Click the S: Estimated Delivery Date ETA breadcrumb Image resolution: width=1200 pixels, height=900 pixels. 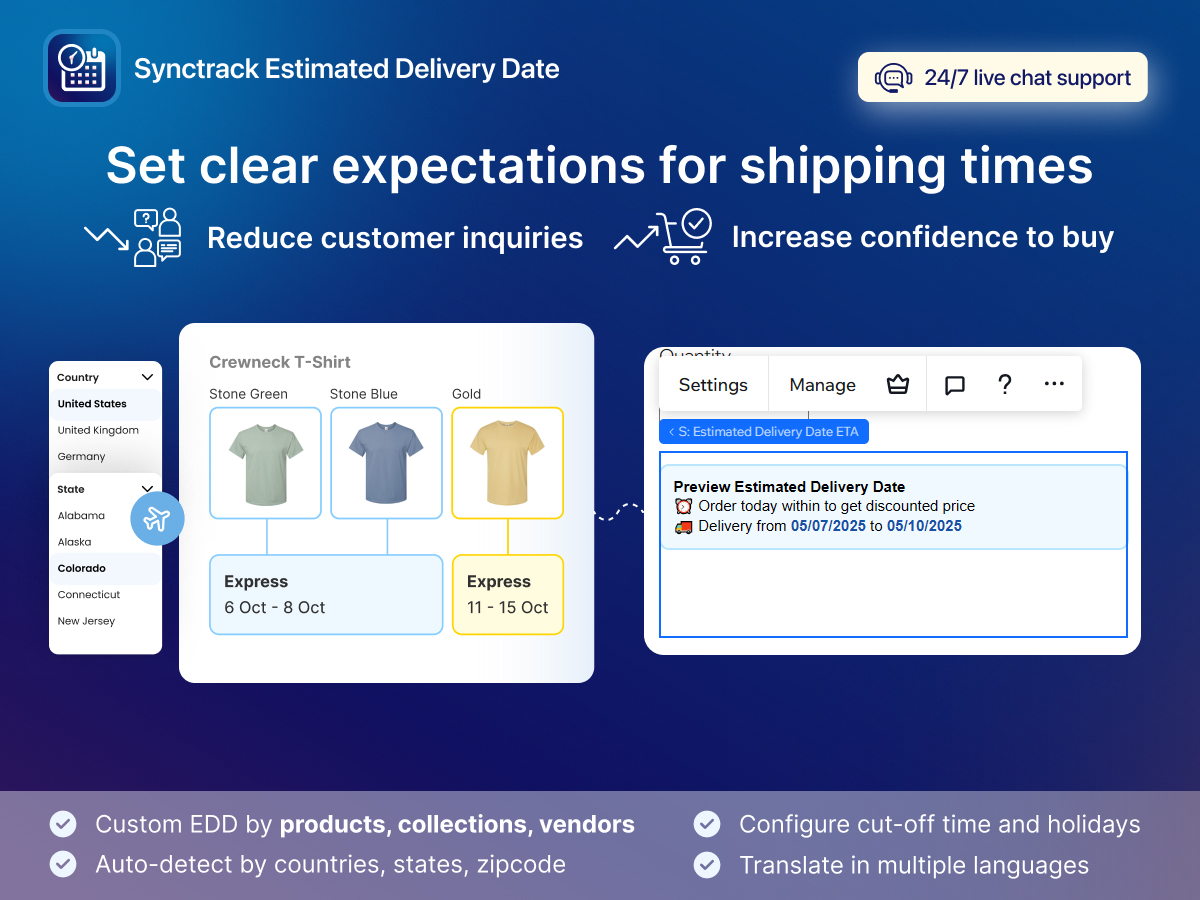click(764, 432)
